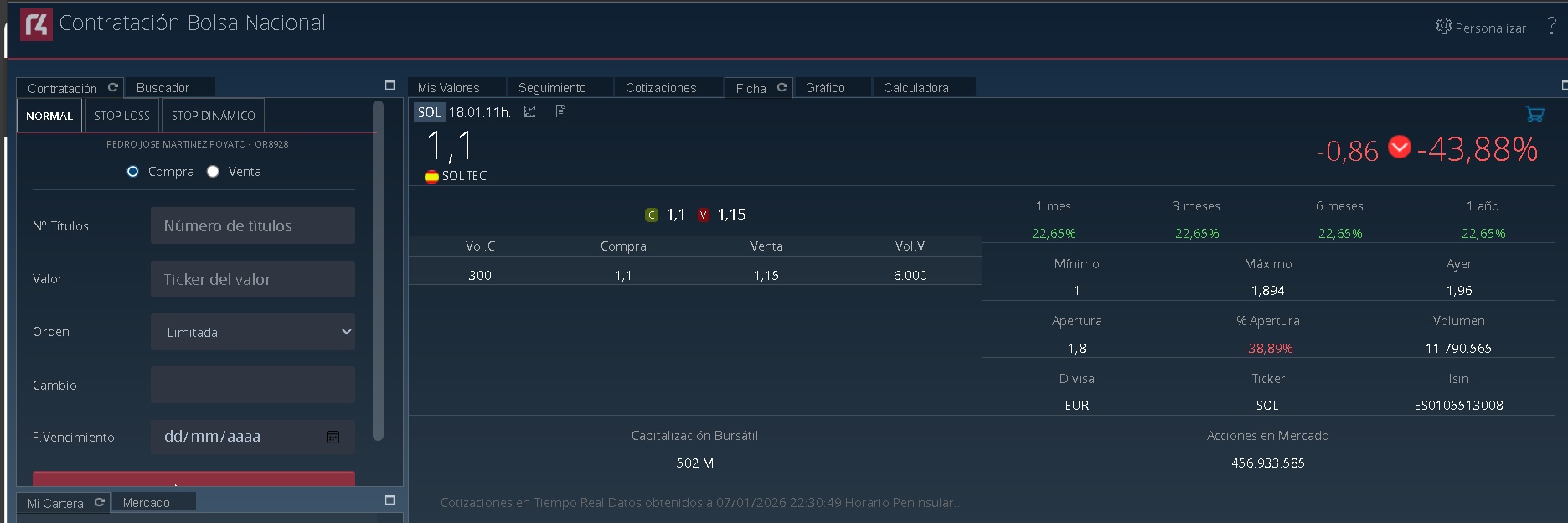Screen dimensions: 1568x523
Task: Click the Acciones en Mercado 456.933.585 value
Action: (1268, 463)
